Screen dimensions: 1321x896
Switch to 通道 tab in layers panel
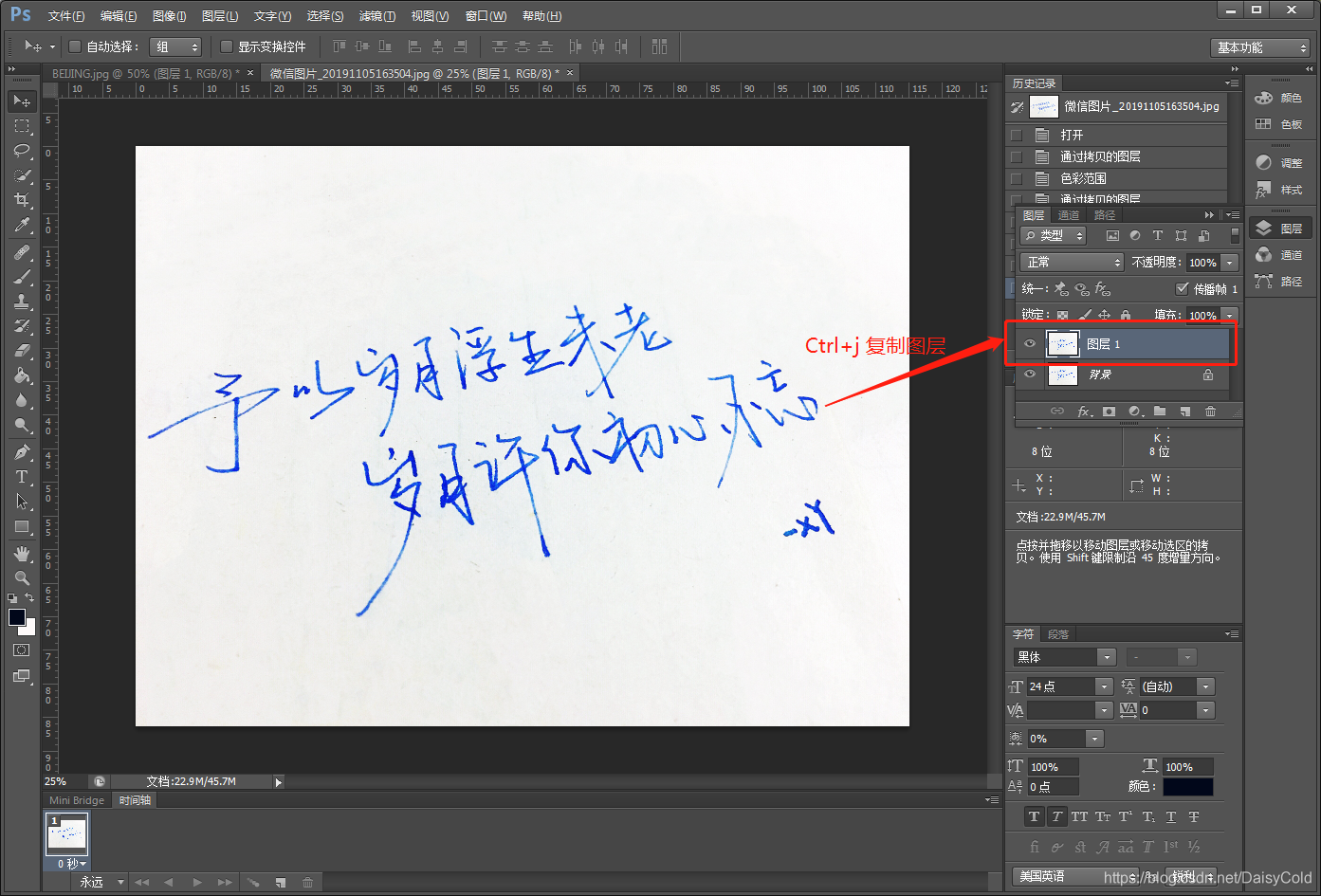[1069, 215]
